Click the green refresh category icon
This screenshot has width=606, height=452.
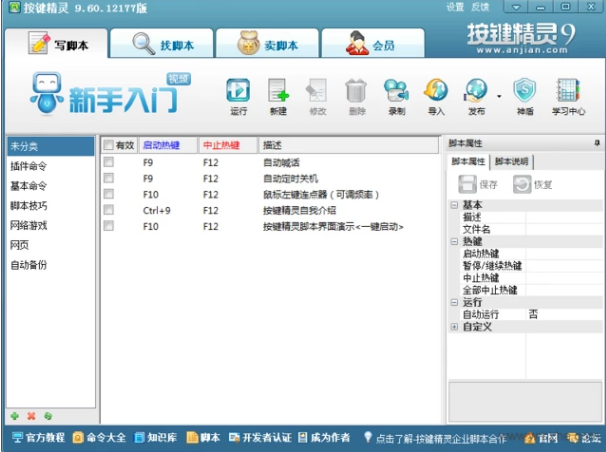click(x=48, y=416)
